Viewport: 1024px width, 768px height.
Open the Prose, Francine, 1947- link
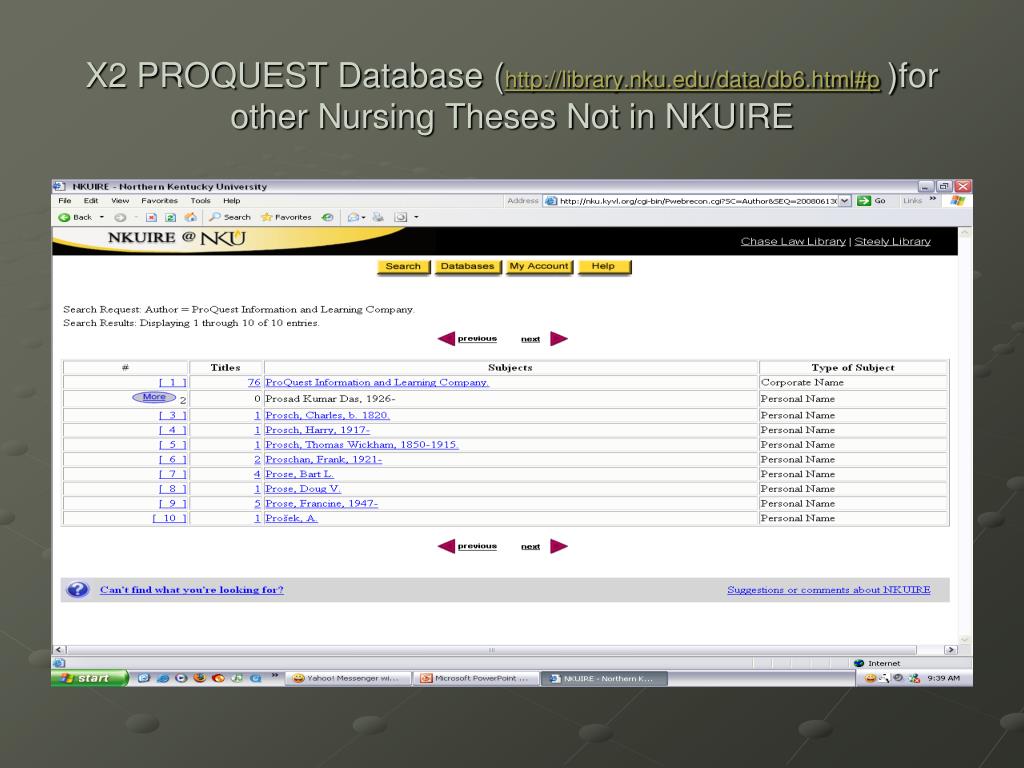(321, 504)
